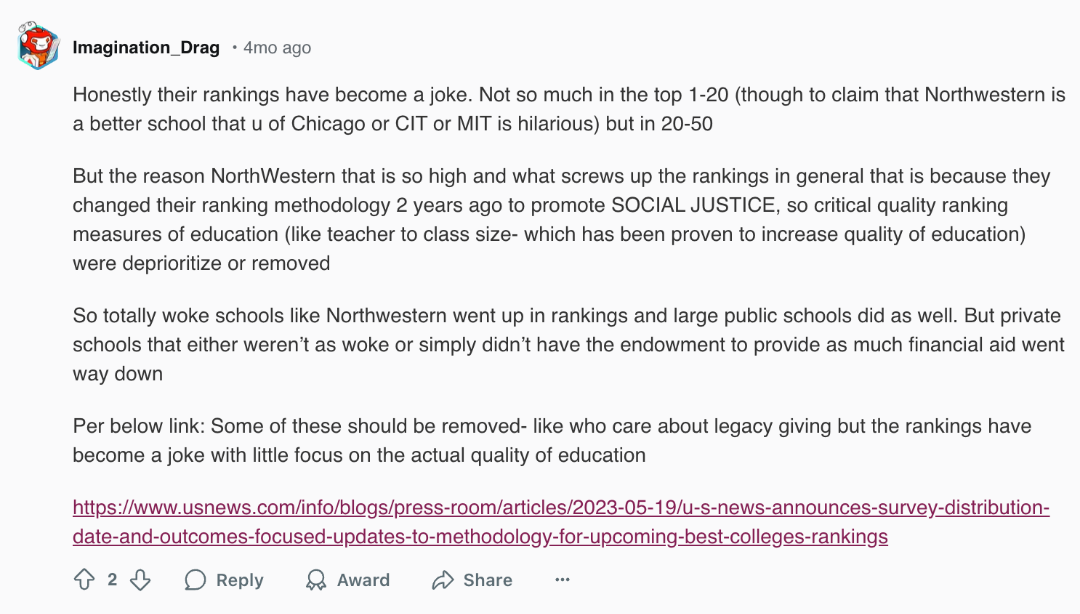This screenshot has height=614, width=1080.
Task: Downvote the comment with the down arrow
Action: (141, 580)
